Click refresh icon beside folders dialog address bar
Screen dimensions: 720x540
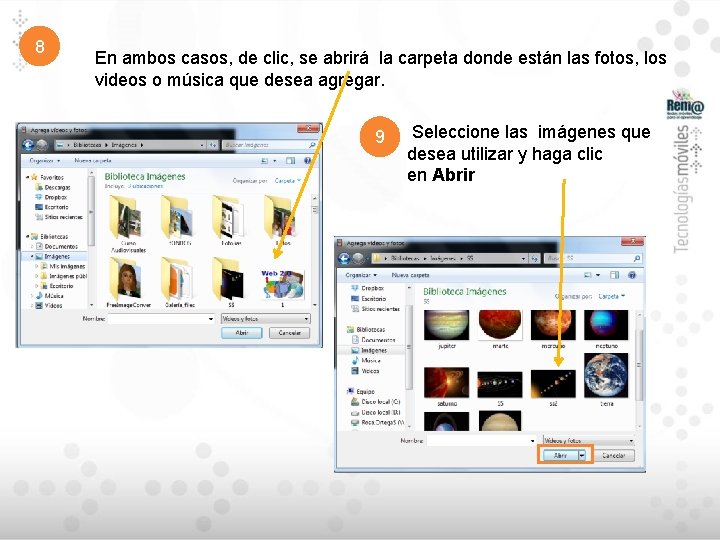click(x=213, y=145)
